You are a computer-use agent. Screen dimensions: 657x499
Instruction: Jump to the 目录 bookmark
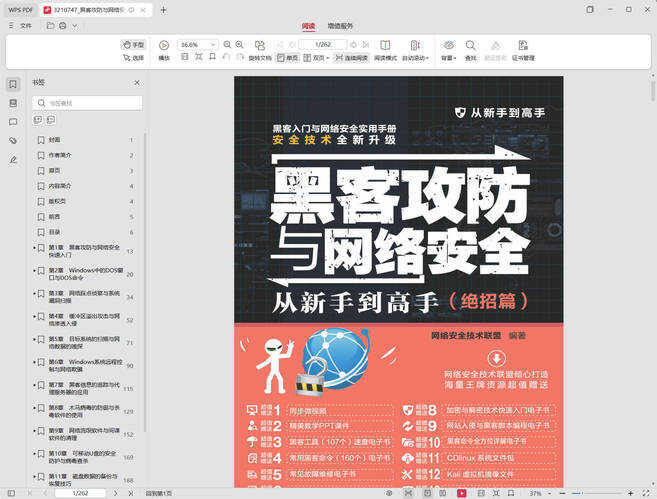[x=55, y=232]
